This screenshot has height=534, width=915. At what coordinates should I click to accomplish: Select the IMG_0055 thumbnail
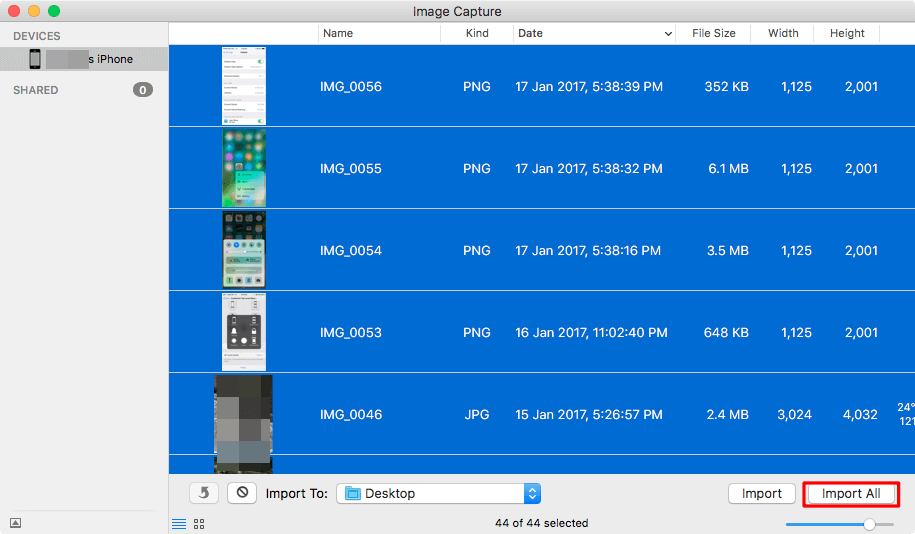click(244, 168)
